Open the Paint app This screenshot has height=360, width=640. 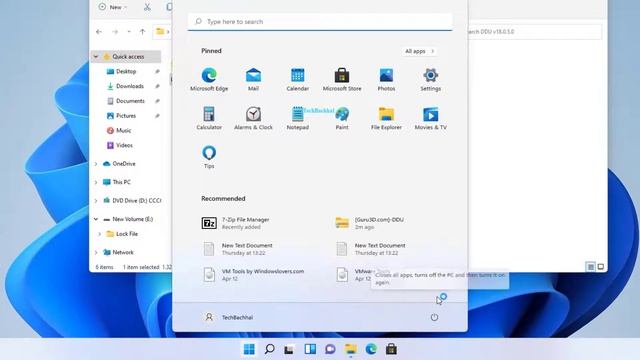coord(342,118)
